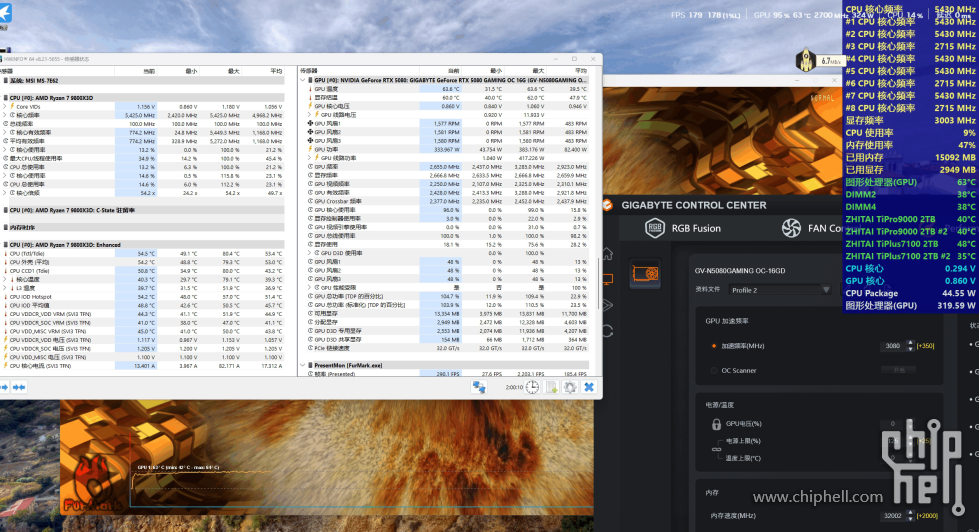Image resolution: width=979 pixels, height=532 pixels.
Task: Click the blue bird icon on the desktop
Action: pos(6,12)
